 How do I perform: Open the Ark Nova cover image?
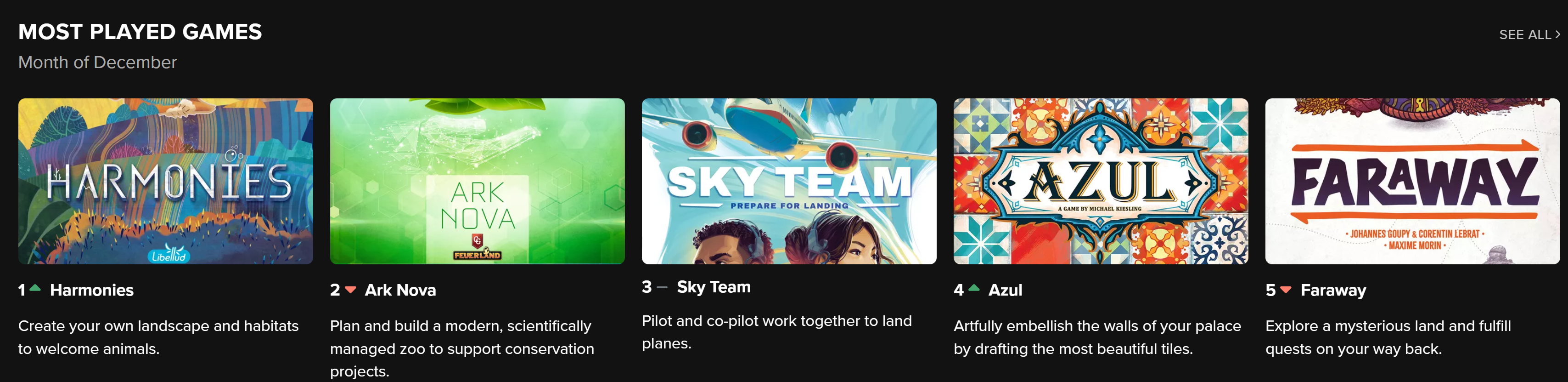pyautogui.click(x=477, y=181)
